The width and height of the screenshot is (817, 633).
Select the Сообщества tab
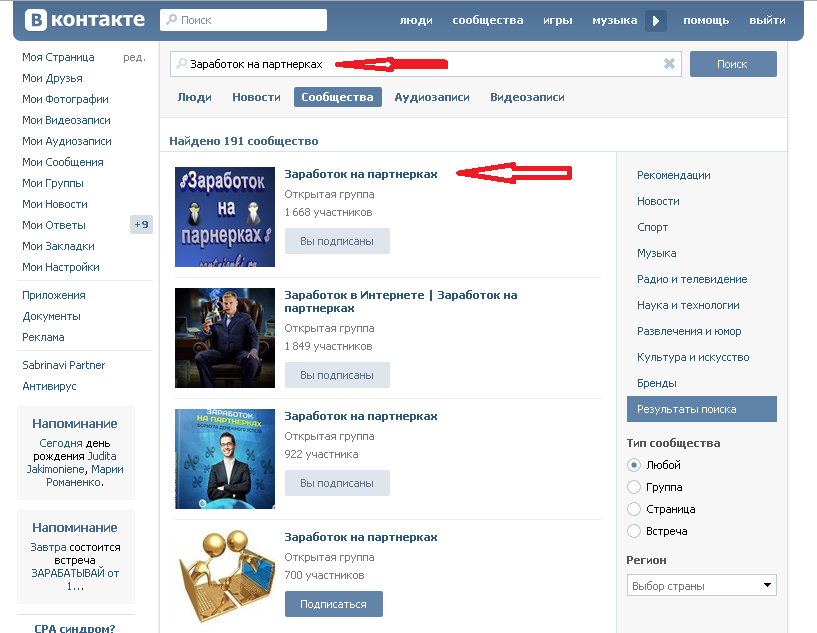(x=338, y=97)
